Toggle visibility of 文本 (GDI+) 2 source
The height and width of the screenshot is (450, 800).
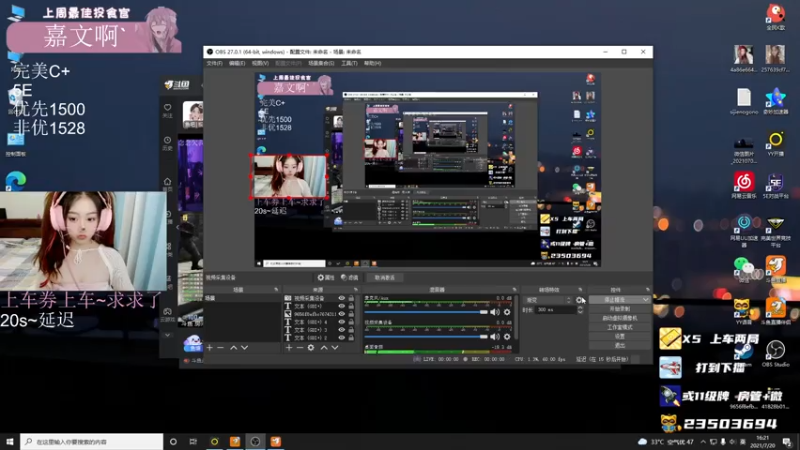(x=341, y=338)
